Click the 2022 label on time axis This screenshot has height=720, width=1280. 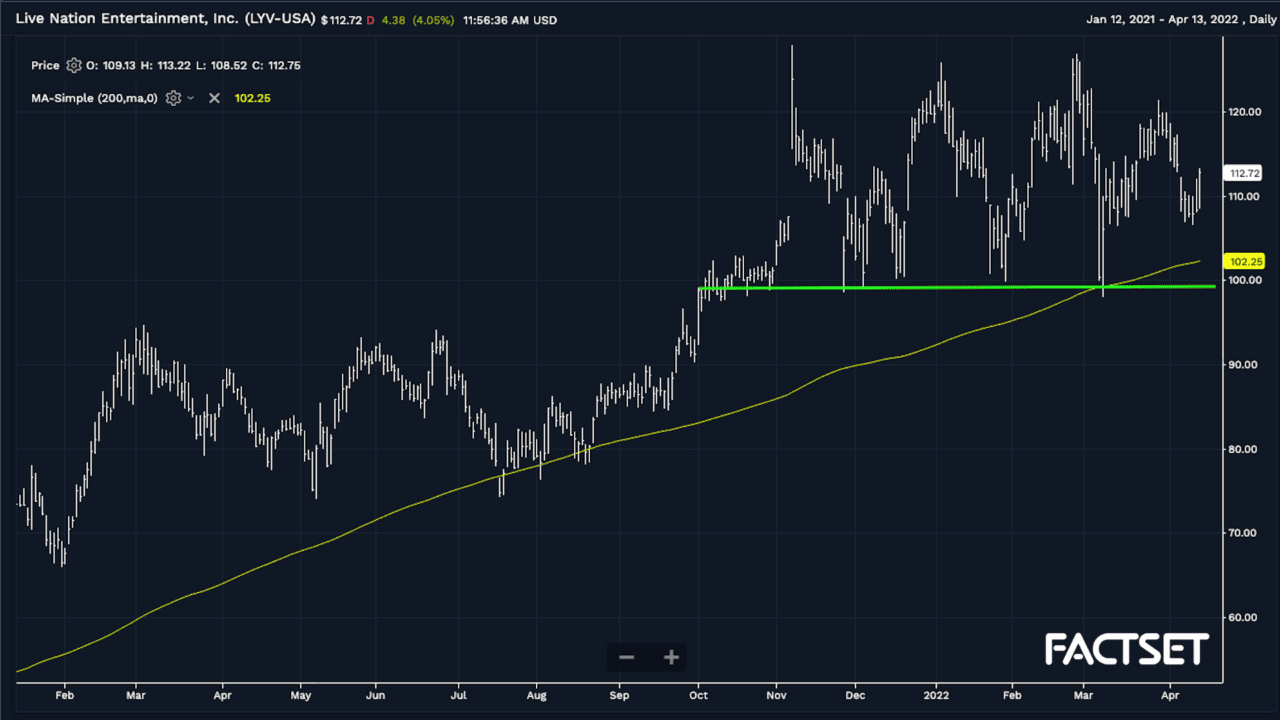936,692
